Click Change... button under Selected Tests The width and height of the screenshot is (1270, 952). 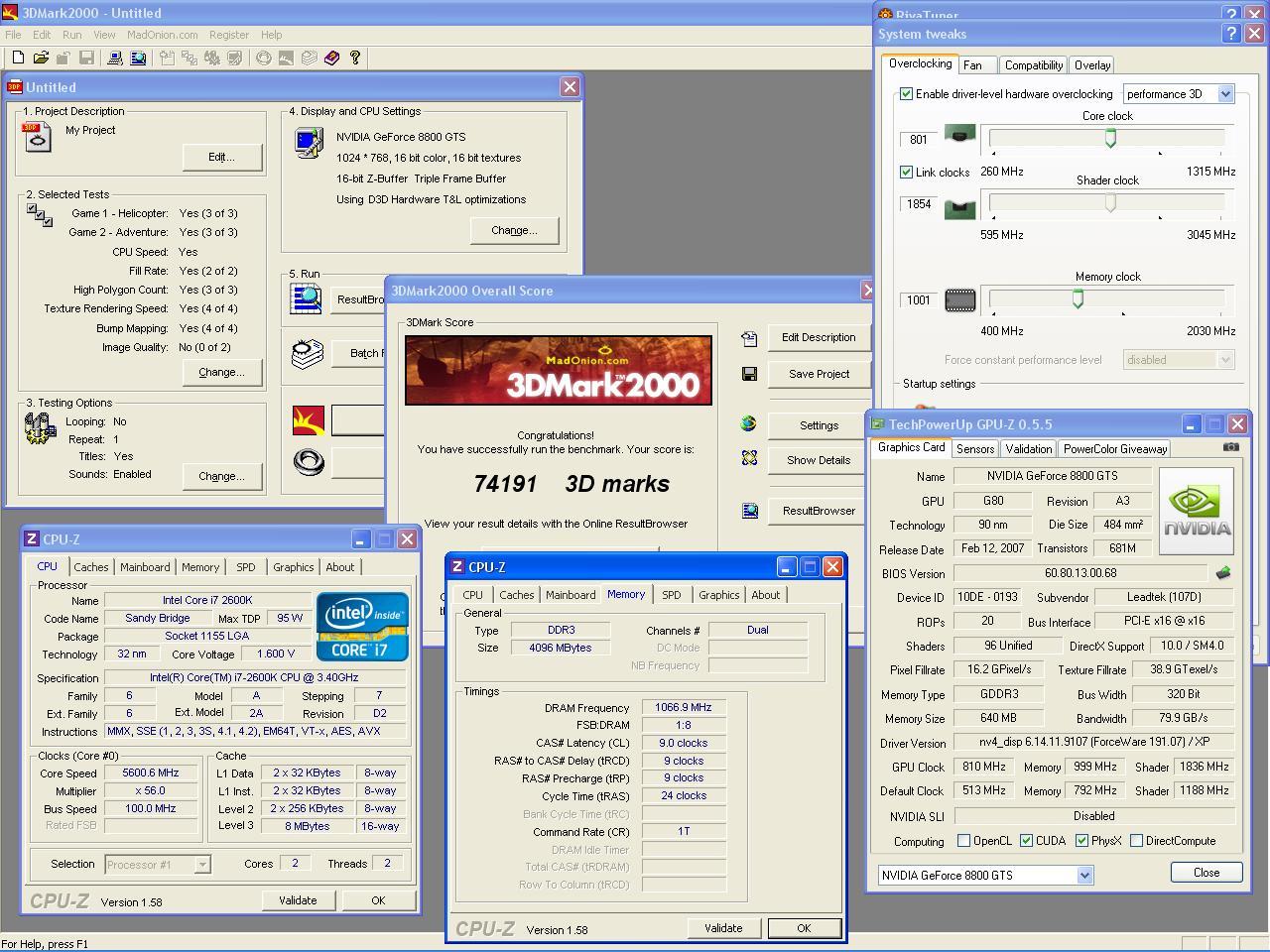point(221,372)
